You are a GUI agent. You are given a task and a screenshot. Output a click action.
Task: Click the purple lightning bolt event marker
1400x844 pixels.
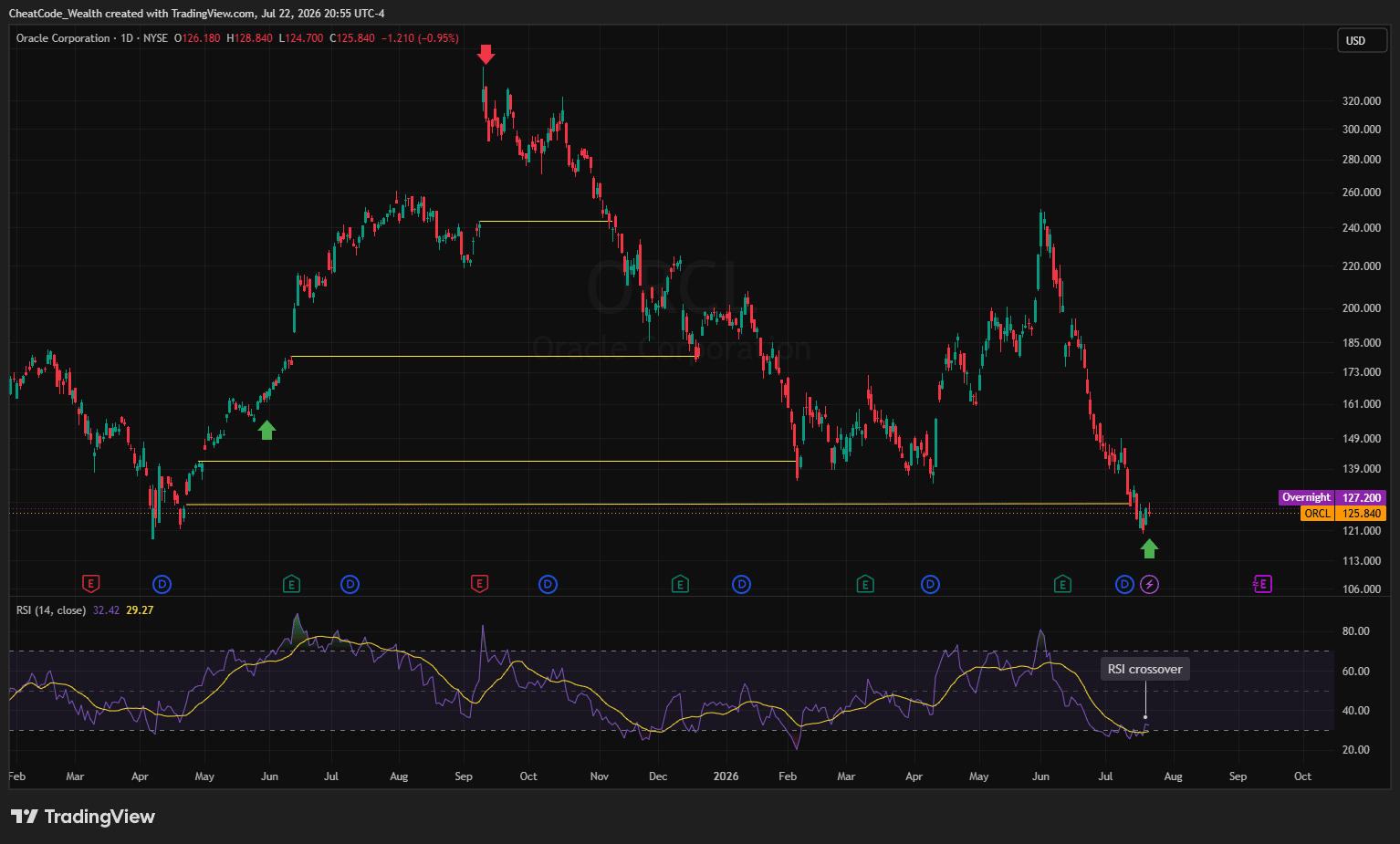point(1150,584)
